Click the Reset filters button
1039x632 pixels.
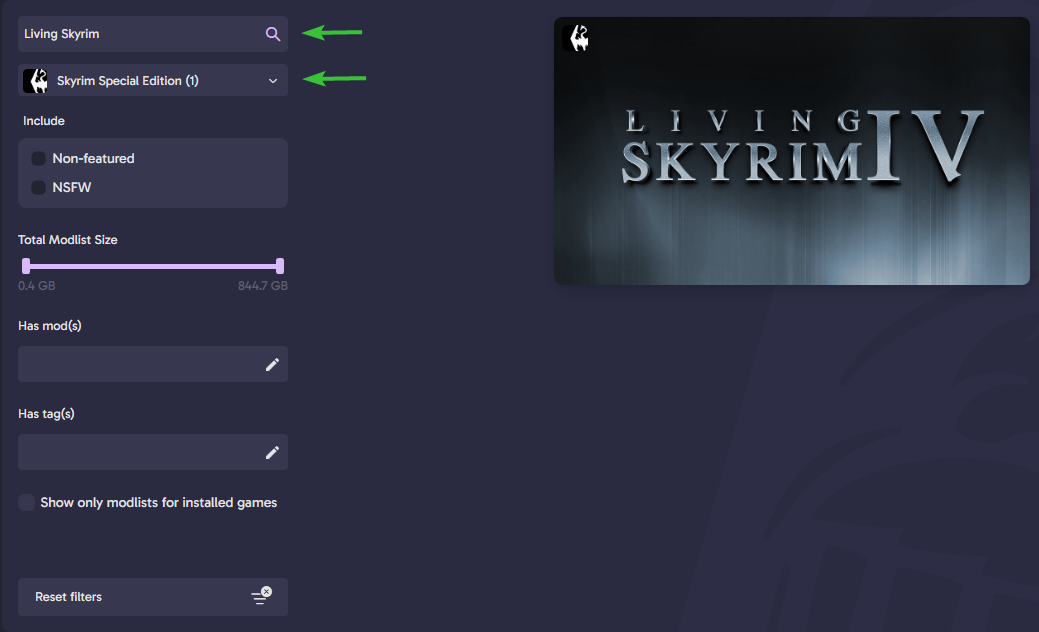(152, 597)
